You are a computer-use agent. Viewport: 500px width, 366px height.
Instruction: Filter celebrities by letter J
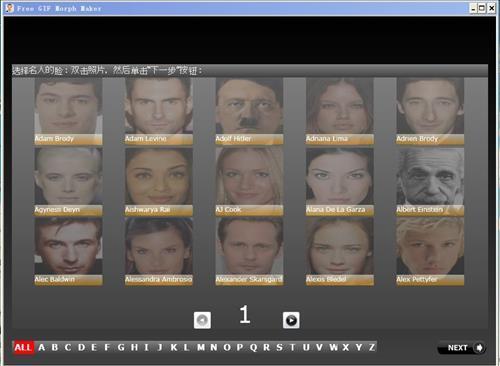160,347
